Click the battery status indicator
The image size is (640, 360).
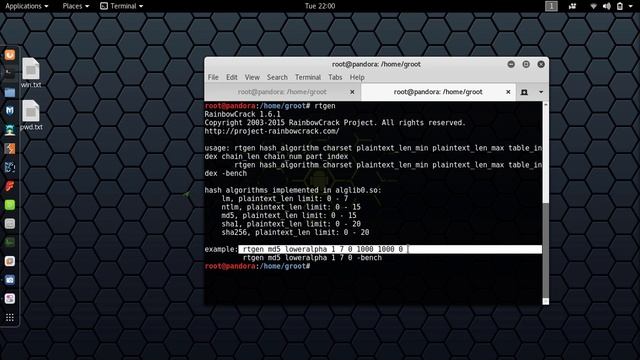(620, 6)
